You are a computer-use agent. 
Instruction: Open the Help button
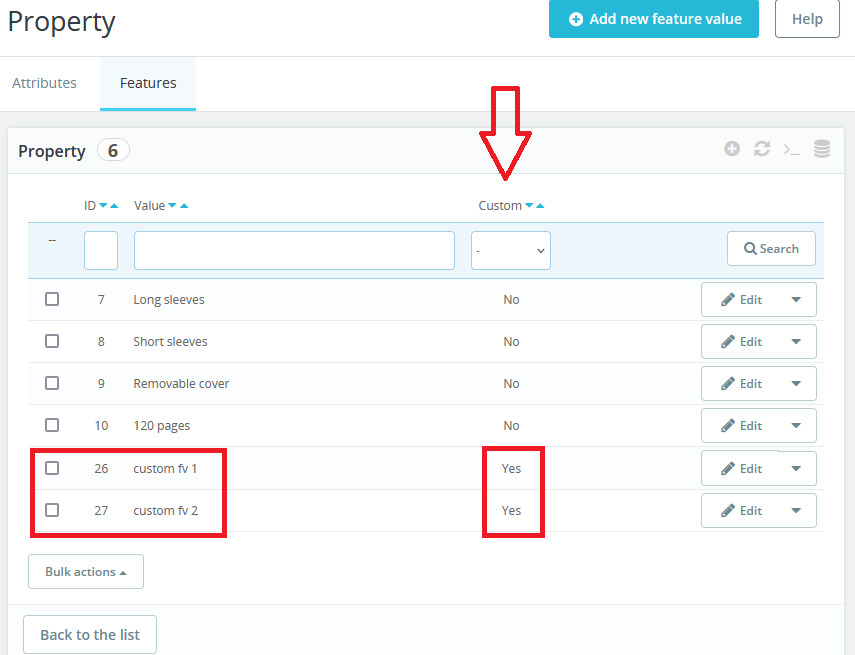coord(807,19)
